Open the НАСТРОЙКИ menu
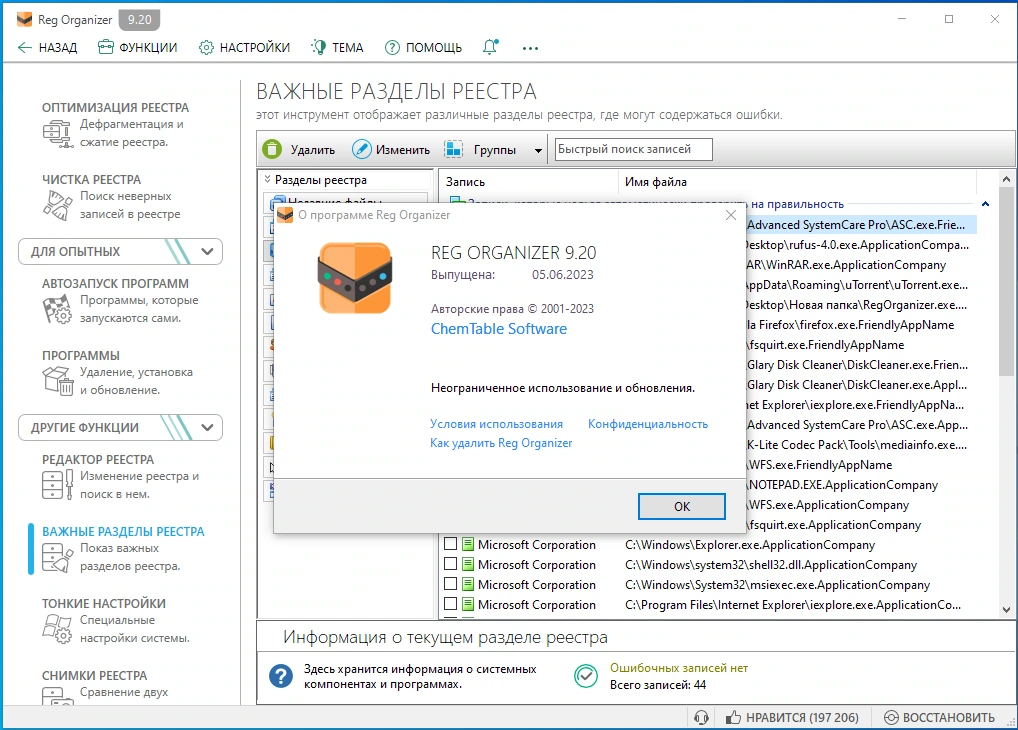 [245, 47]
